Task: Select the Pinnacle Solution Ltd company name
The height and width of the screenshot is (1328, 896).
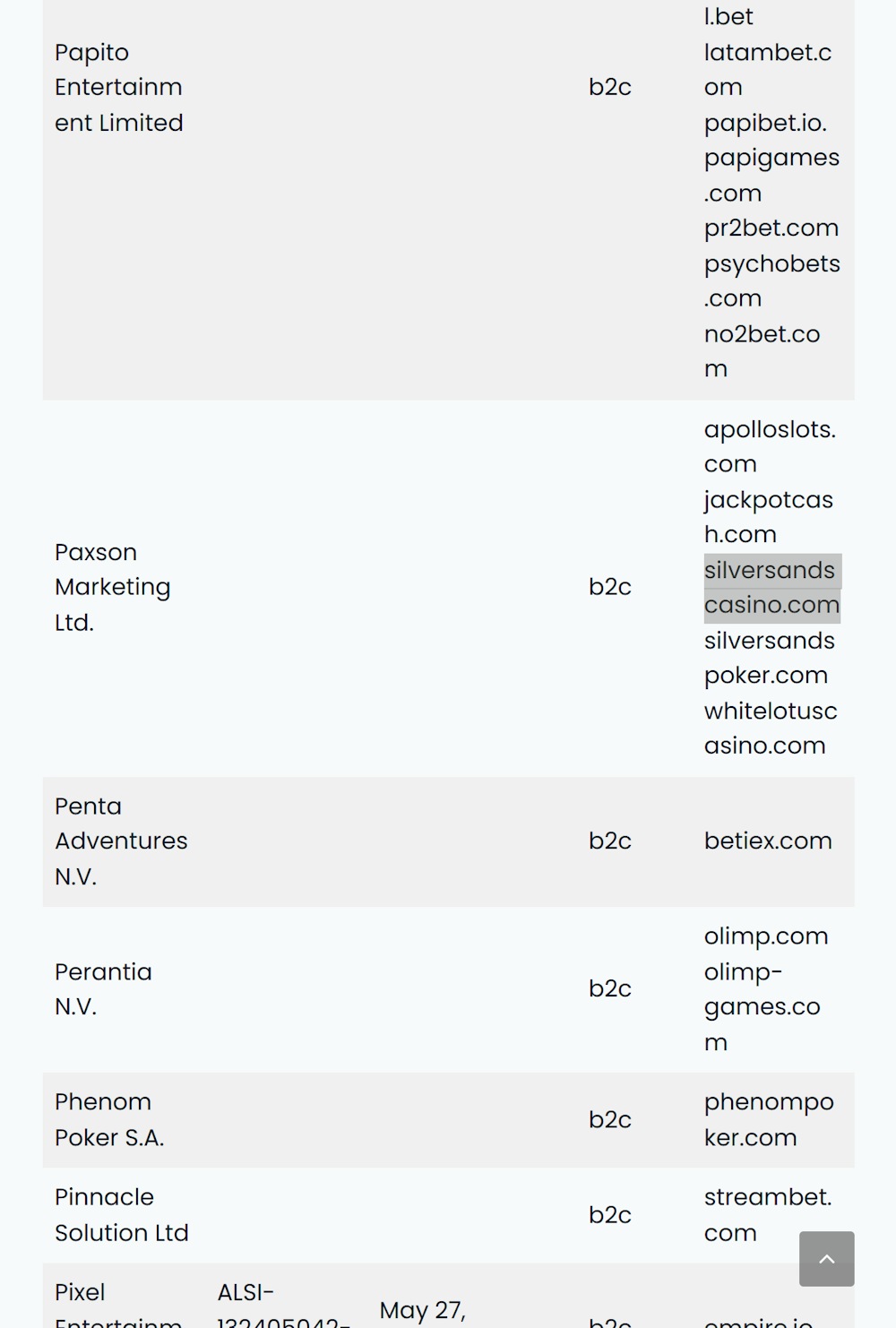Action: (x=121, y=1215)
